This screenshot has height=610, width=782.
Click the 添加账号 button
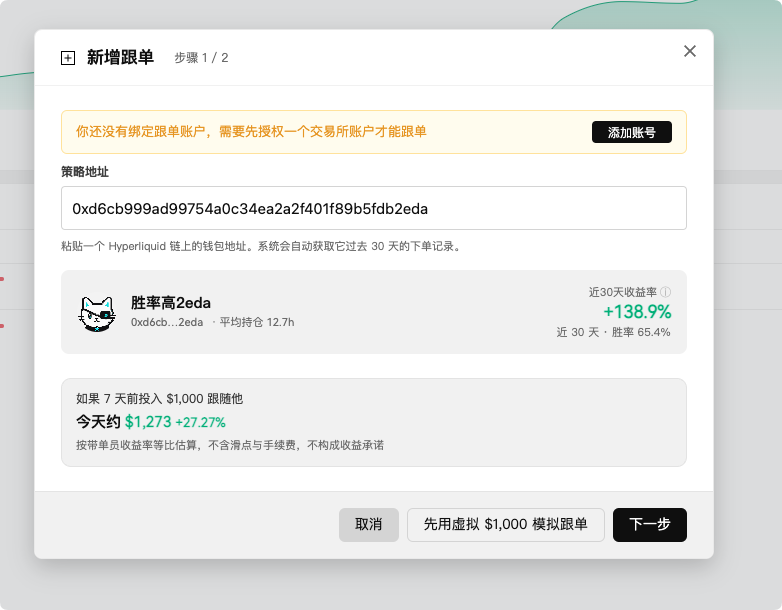pos(631,132)
